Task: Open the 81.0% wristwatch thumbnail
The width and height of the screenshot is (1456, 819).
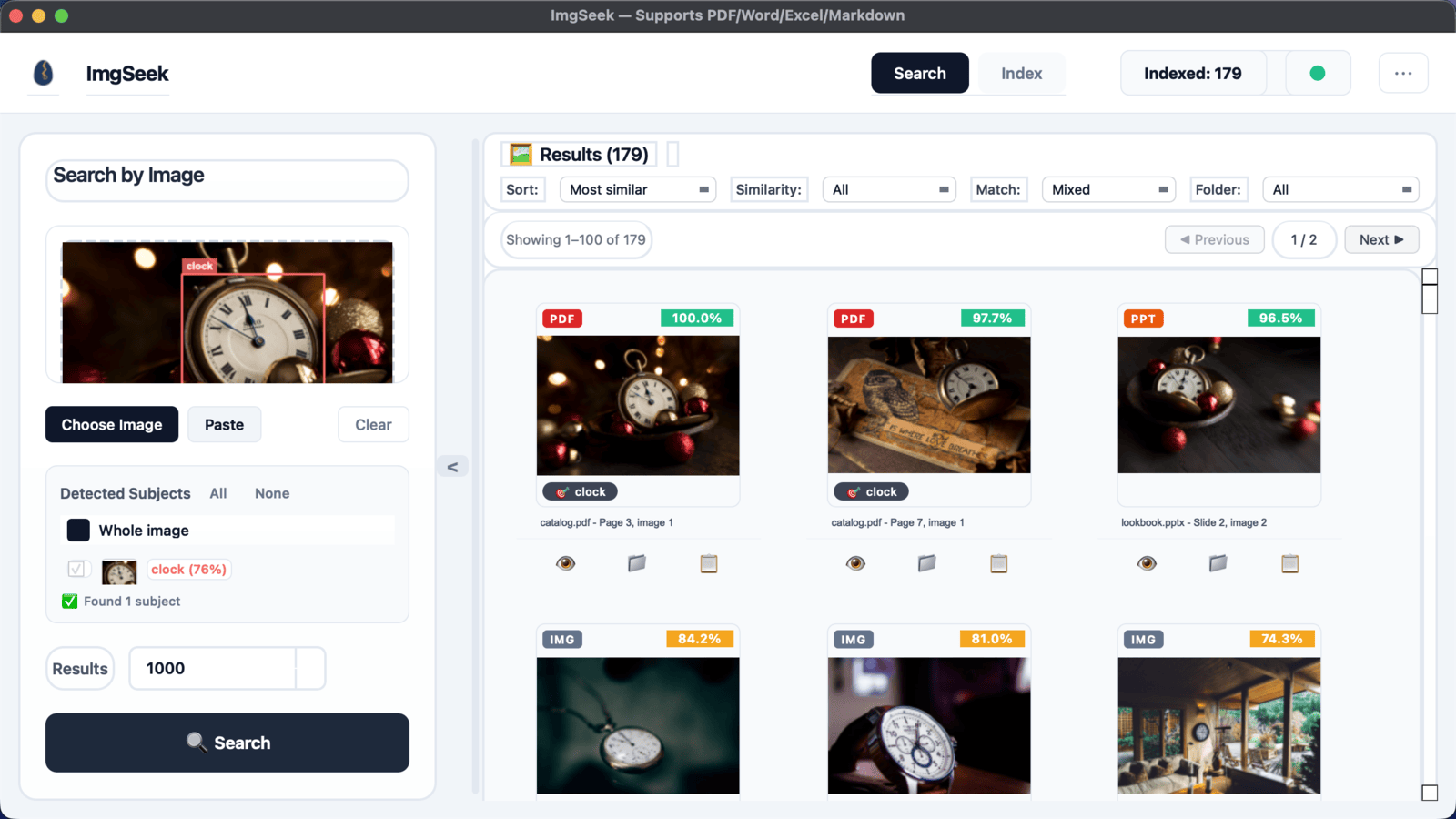Action: click(x=929, y=725)
